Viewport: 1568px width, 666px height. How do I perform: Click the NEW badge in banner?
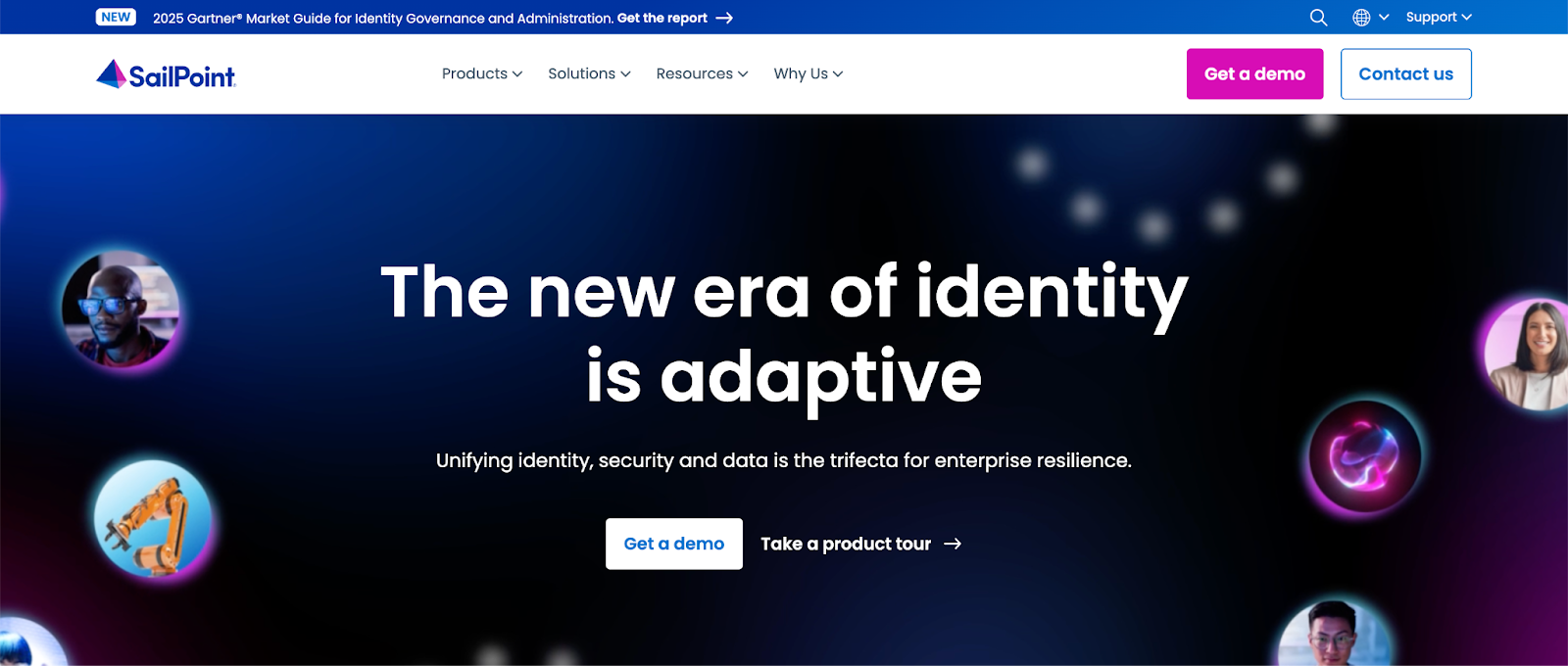click(x=116, y=18)
